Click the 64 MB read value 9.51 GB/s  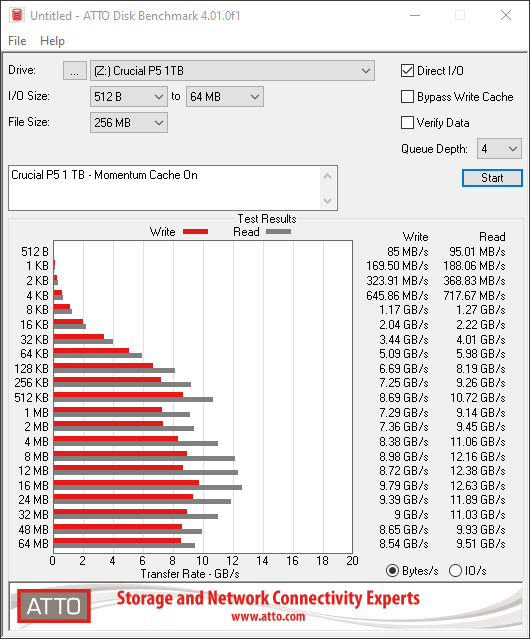pyautogui.click(x=481, y=544)
